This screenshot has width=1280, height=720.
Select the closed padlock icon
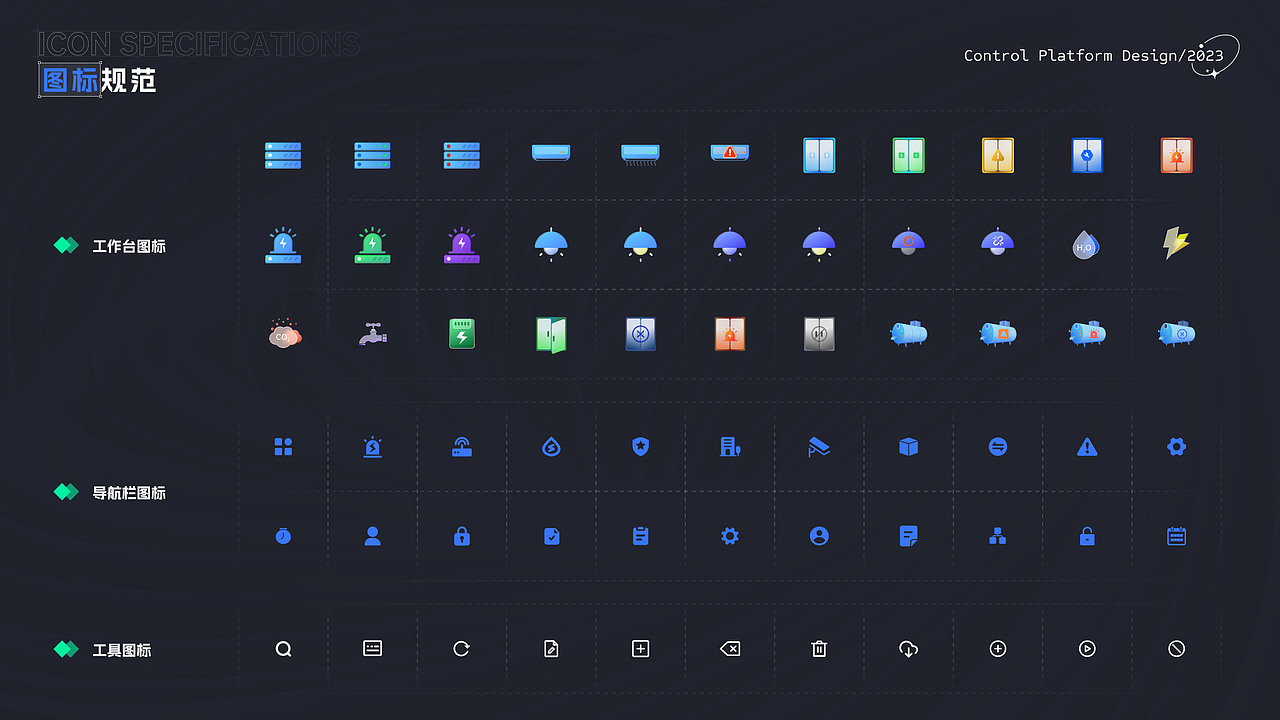click(461, 536)
